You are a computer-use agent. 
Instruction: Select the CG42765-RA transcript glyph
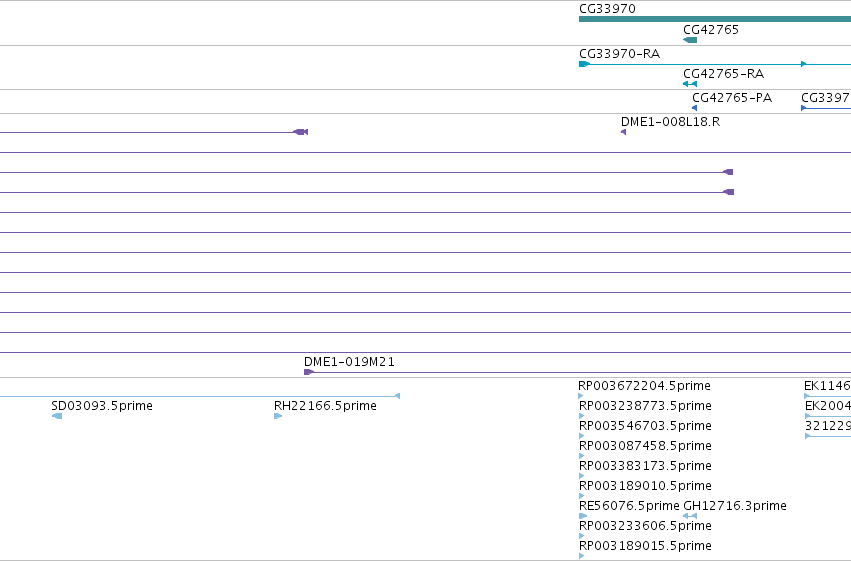click(x=690, y=84)
